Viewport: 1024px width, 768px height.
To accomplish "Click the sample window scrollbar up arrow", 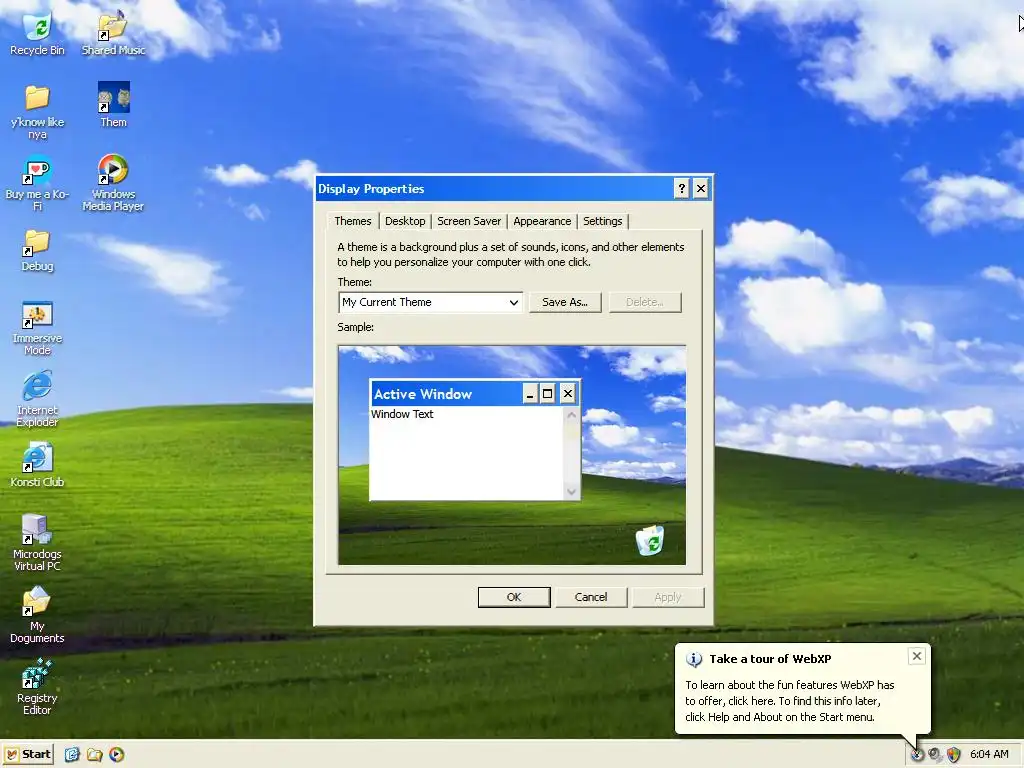I will tap(571, 415).
